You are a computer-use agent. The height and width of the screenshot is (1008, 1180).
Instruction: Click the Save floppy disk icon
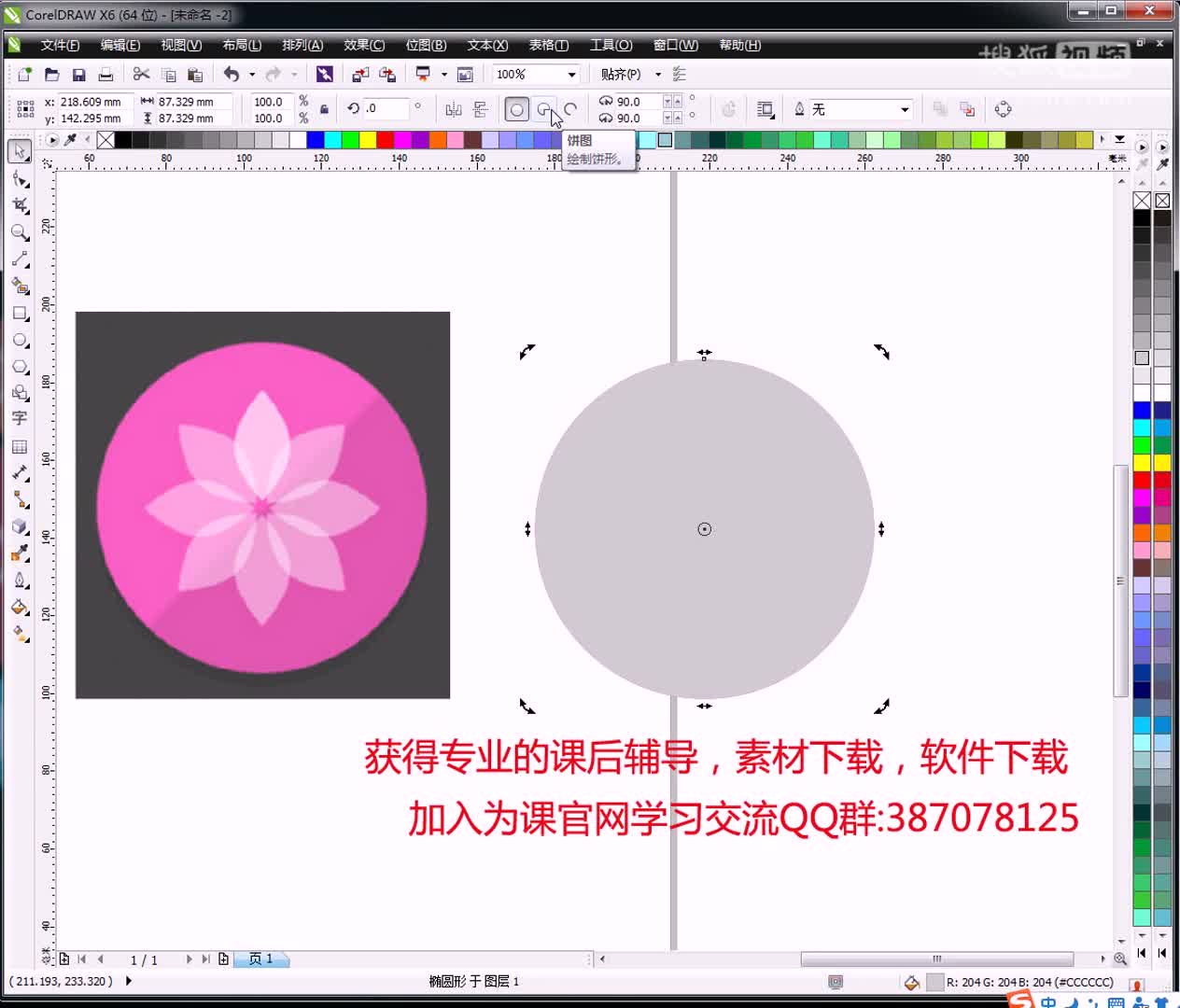pos(79,75)
